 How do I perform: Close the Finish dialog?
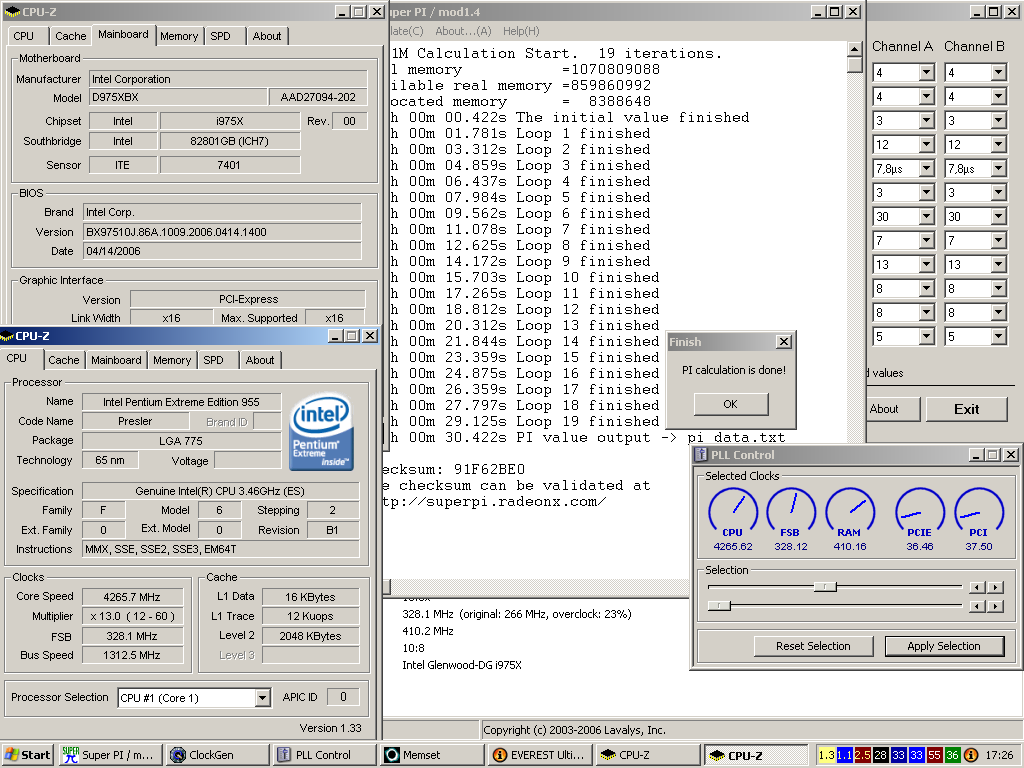[784, 342]
